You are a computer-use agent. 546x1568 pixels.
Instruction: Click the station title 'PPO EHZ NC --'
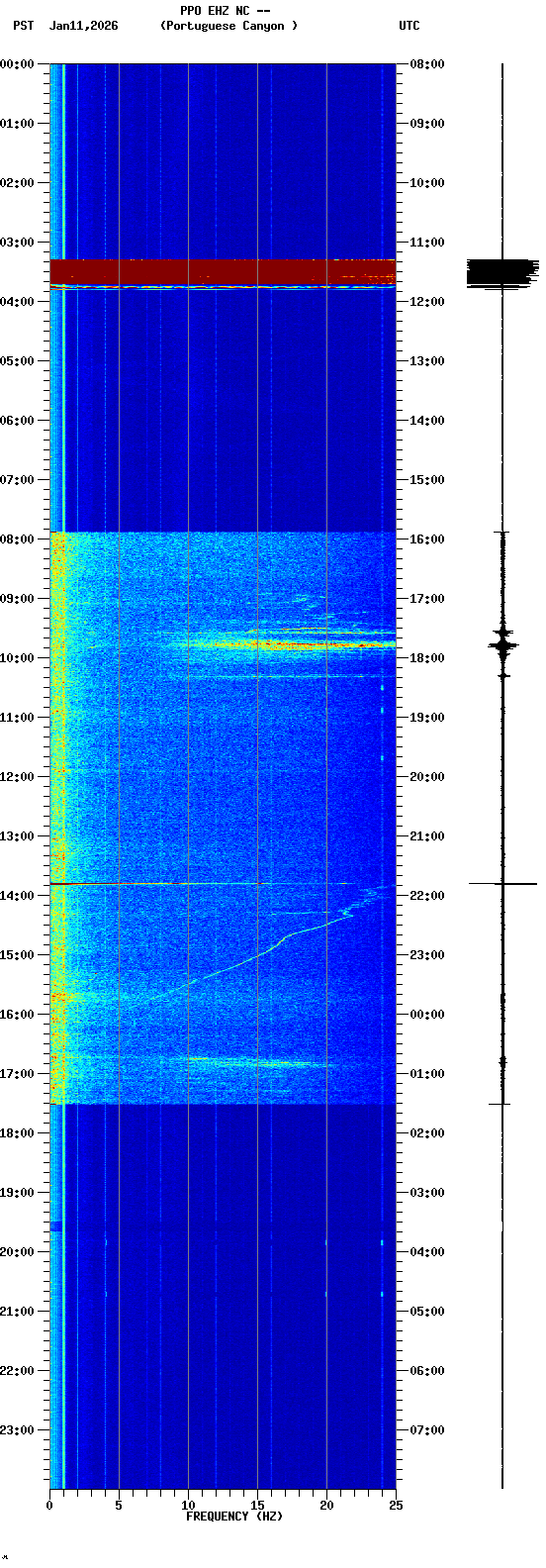pos(226,11)
